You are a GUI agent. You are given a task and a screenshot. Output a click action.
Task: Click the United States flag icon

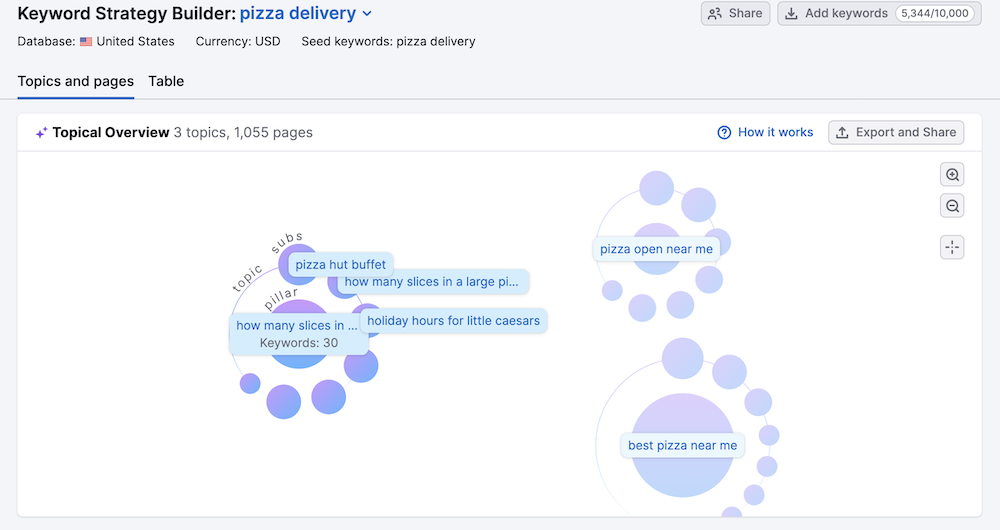pos(86,42)
